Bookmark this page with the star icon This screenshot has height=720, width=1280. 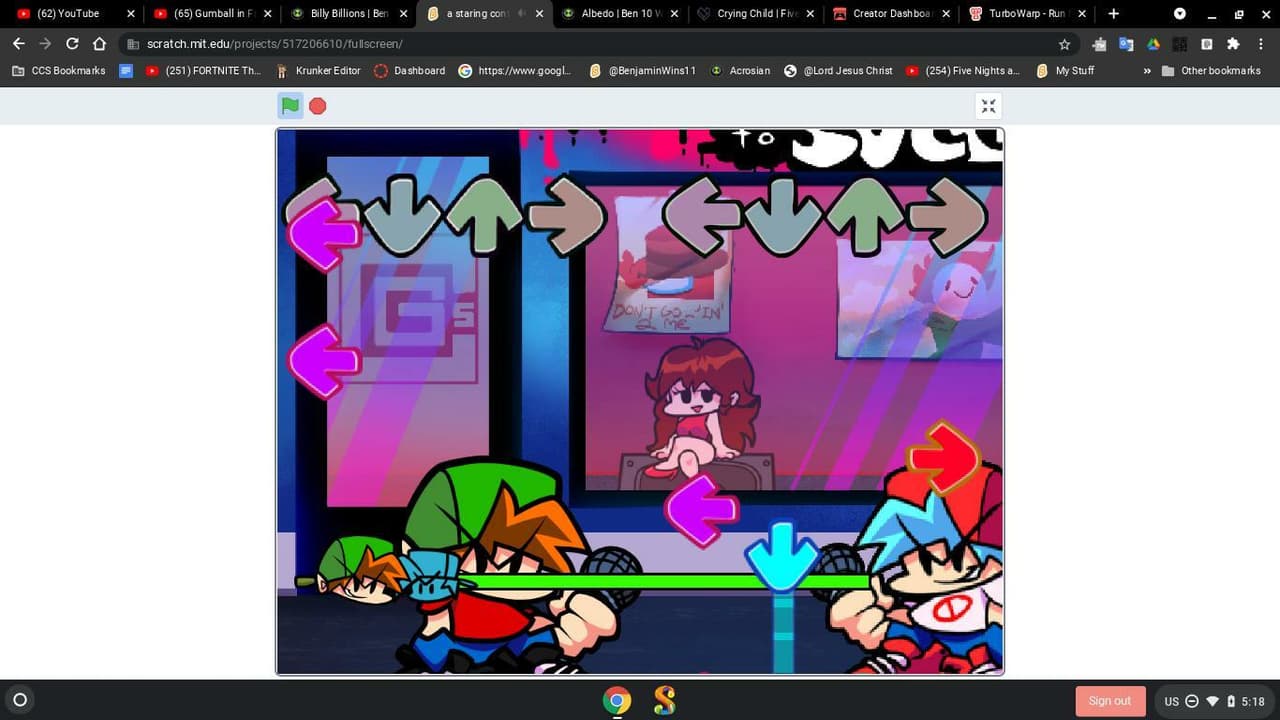pos(1064,44)
